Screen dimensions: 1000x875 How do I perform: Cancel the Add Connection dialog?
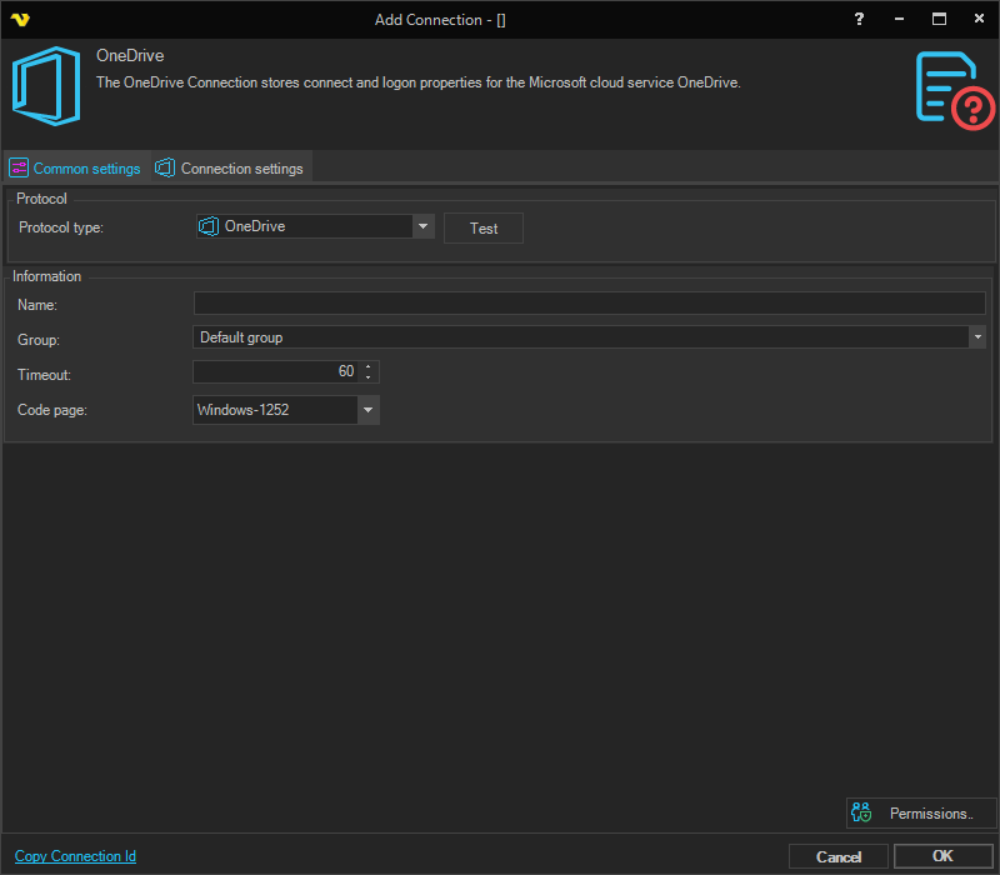coord(838,856)
